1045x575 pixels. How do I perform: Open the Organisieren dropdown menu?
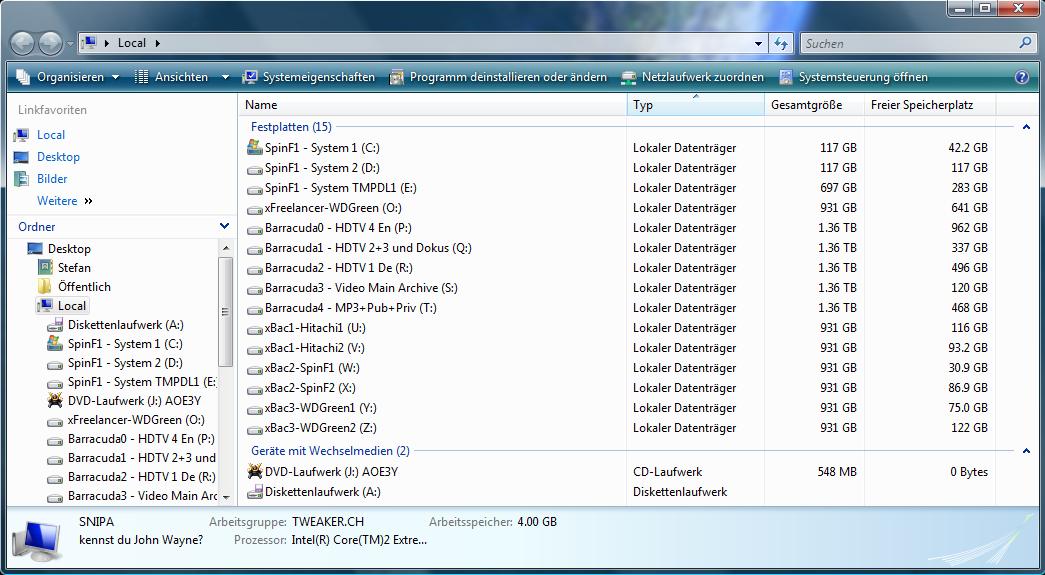(68, 77)
